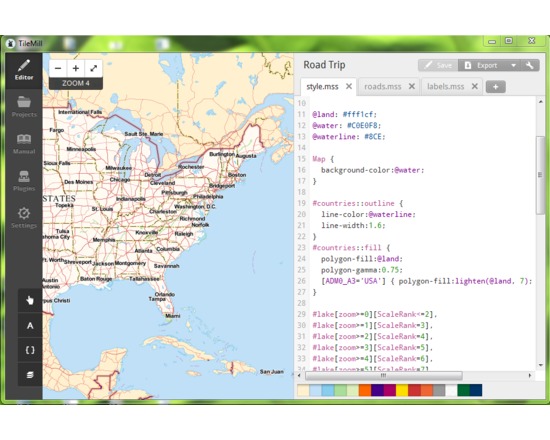The height and width of the screenshot is (440, 550).
Task: Click the Export button
Action: pos(482,65)
